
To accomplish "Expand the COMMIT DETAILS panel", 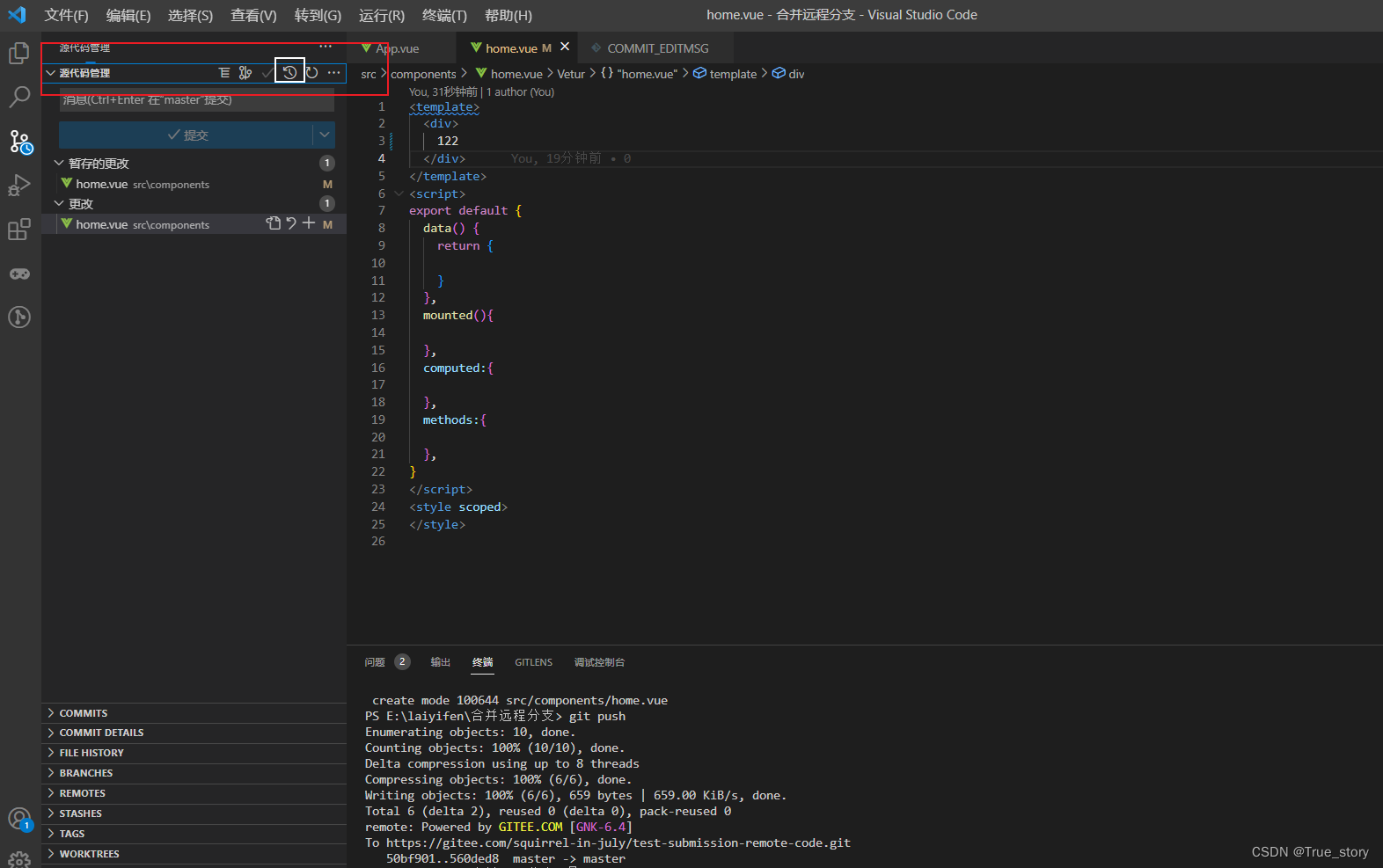I will pyautogui.click(x=194, y=733).
